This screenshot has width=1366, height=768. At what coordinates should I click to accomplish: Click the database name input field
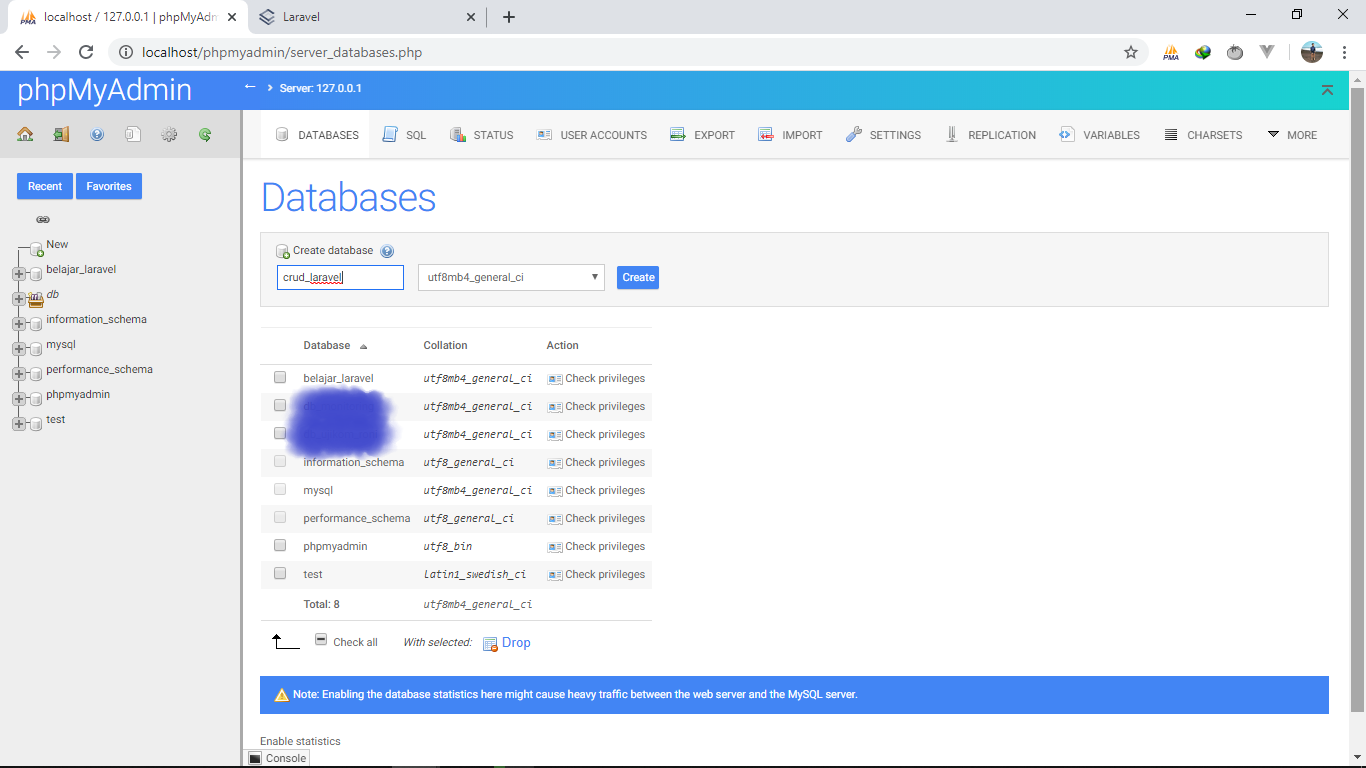pyautogui.click(x=340, y=277)
